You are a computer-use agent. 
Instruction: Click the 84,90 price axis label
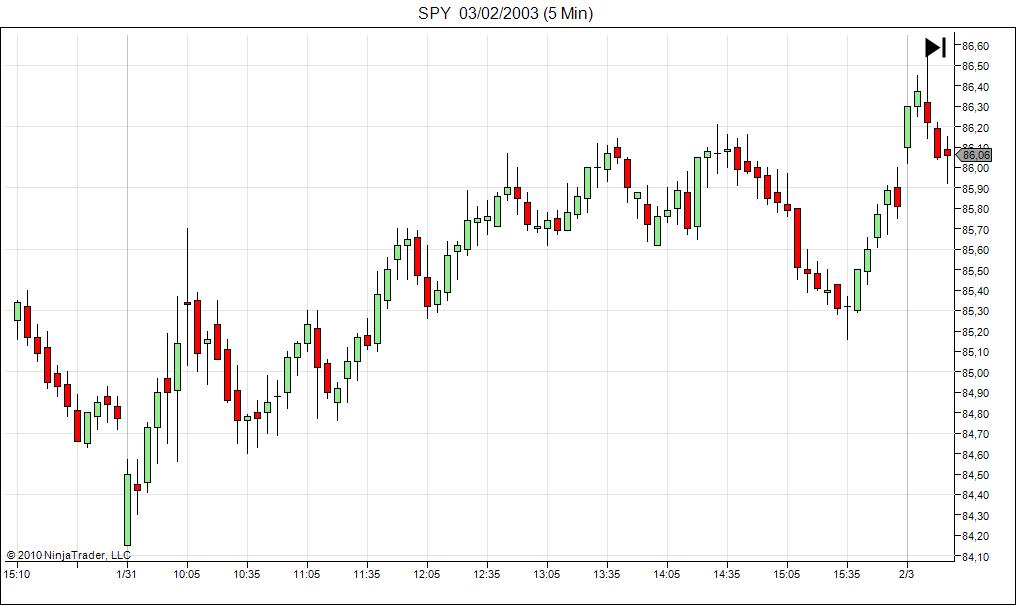click(975, 393)
